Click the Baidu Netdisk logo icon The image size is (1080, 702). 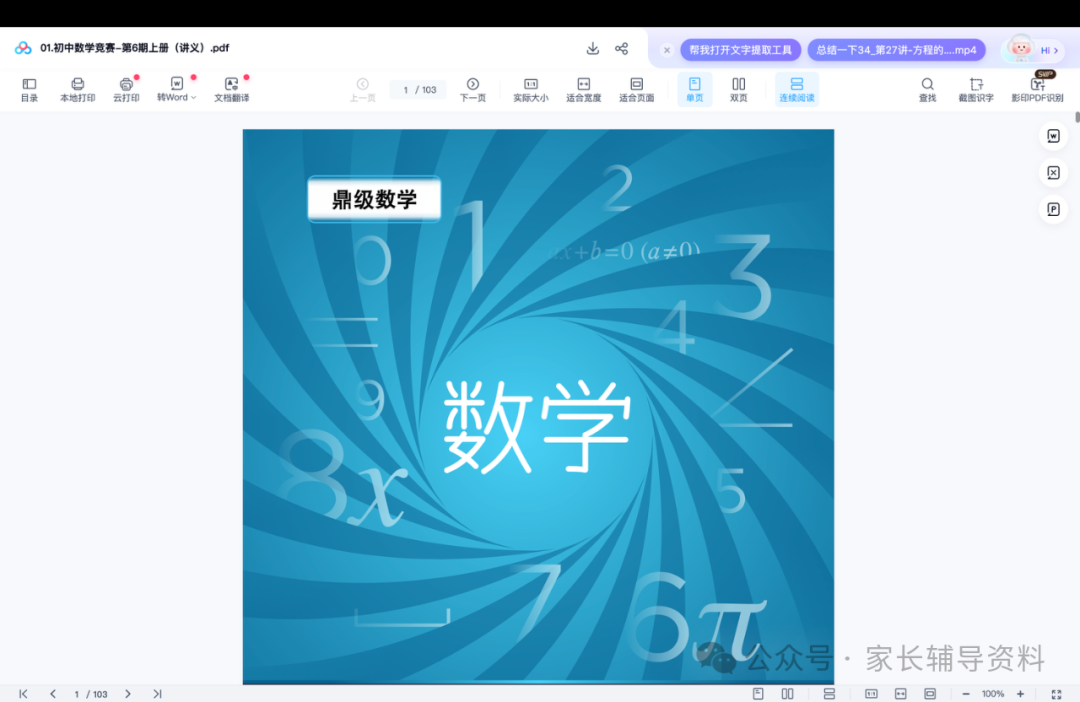click(x=23, y=48)
